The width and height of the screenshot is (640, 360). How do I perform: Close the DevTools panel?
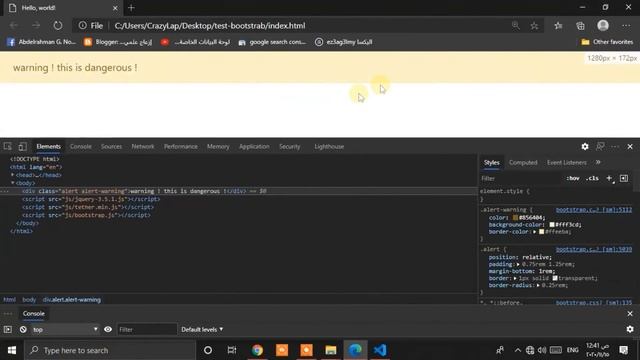click(x=630, y=146)
